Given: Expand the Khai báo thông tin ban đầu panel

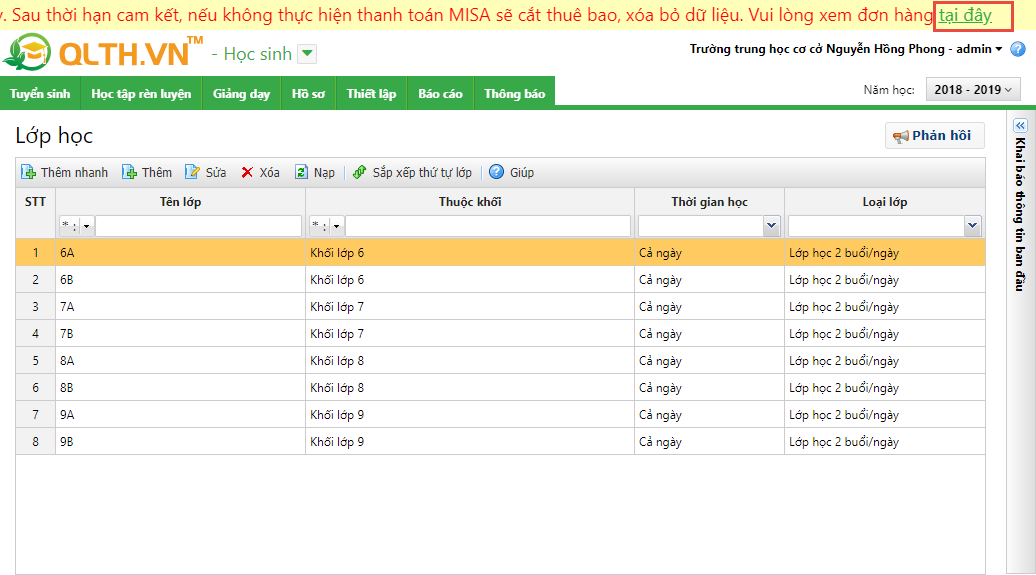Looking at the screenshot, I should click(x=1020, y=126).
